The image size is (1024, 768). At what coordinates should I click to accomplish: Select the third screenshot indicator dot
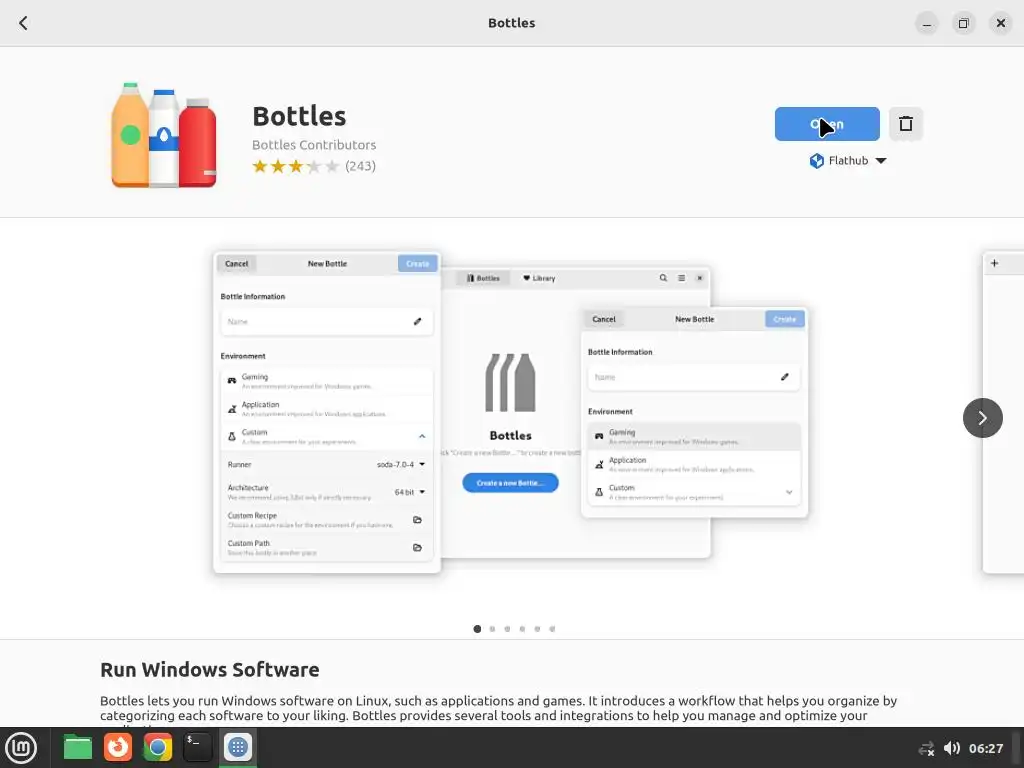pyautogui.click(x=507, y=629)
